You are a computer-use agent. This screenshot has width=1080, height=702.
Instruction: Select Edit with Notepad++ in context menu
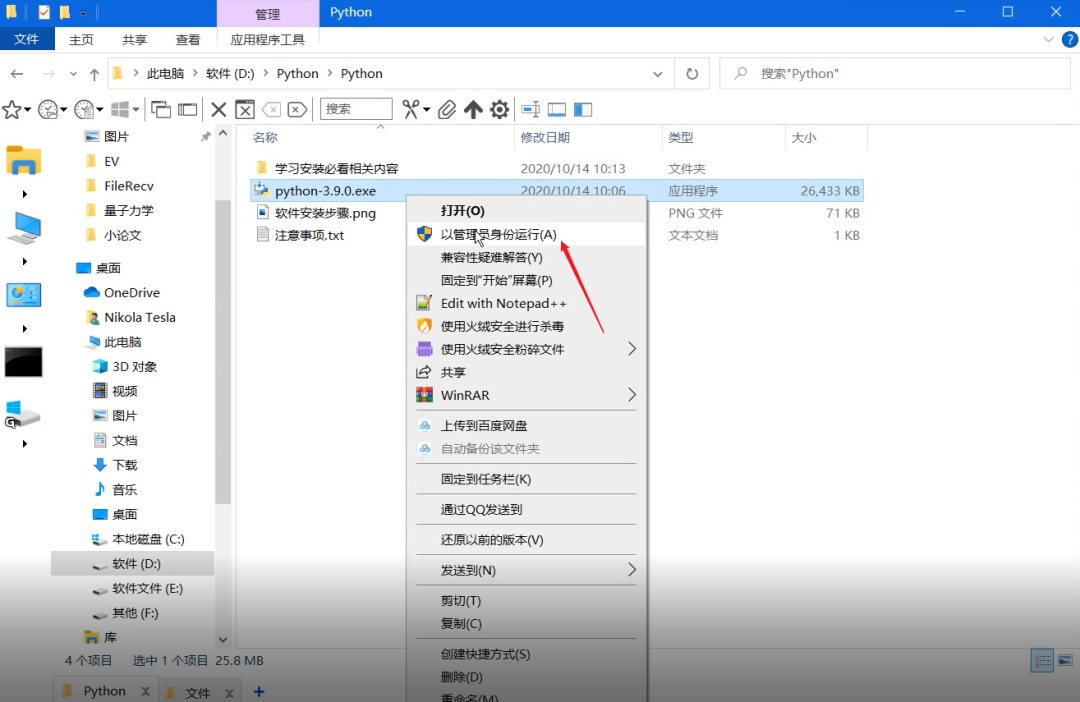click(x=503, y=303)
